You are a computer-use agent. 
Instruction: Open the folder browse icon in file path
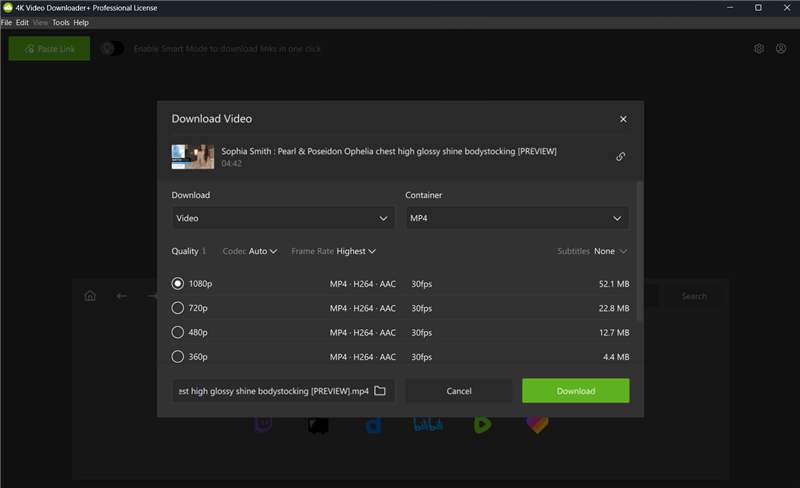click(x=380, y=391)
